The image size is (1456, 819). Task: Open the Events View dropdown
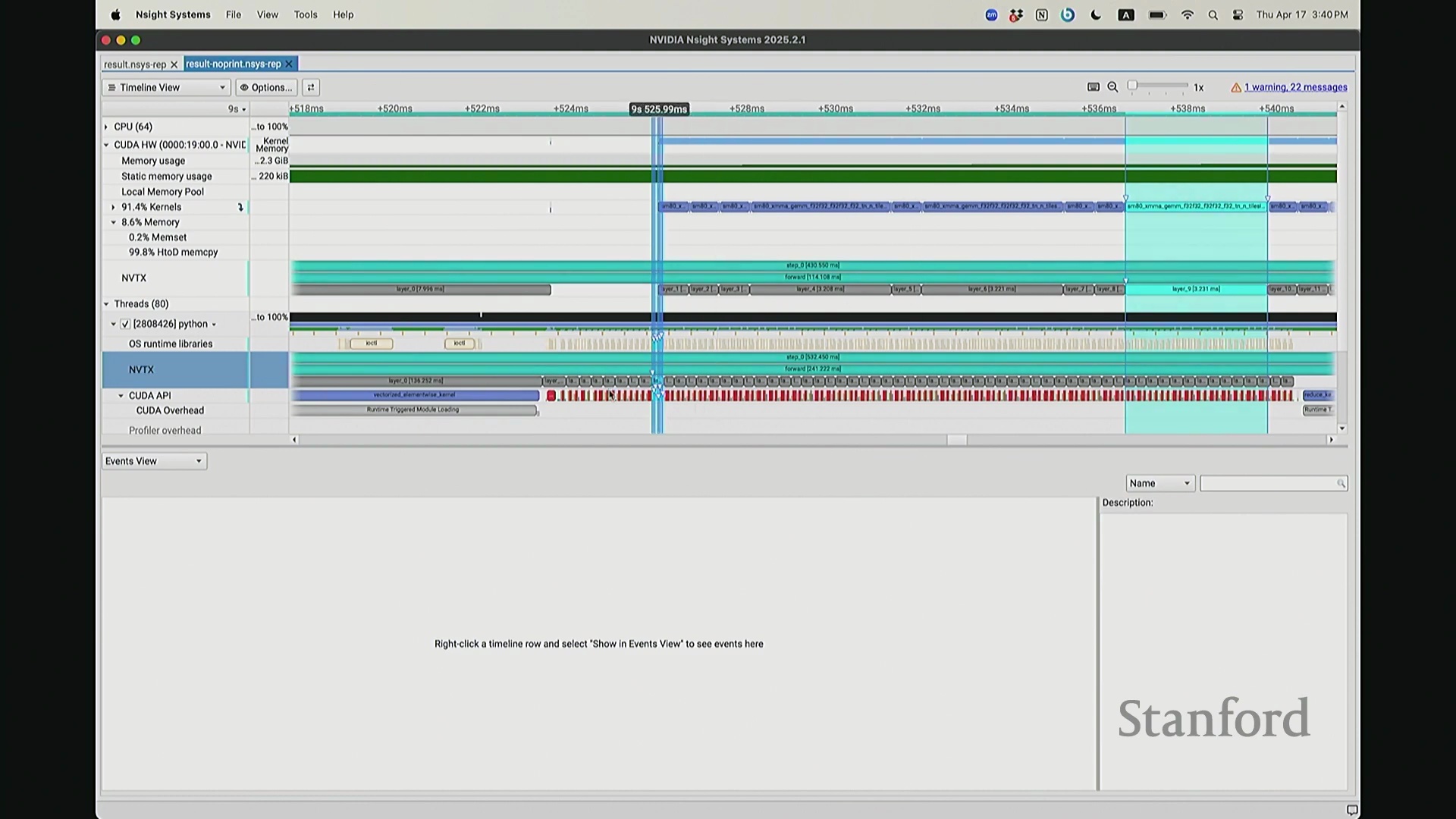point(154,461)
